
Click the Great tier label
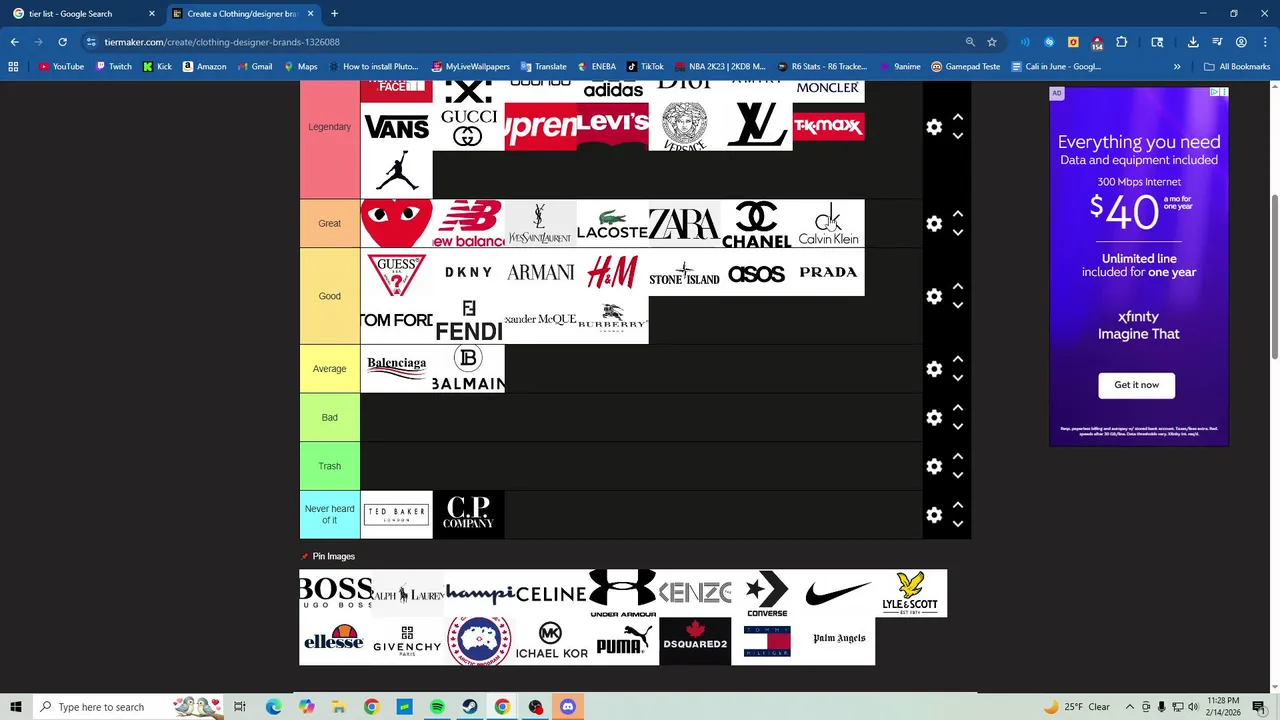pyautogui.click(x=329, y=224)
